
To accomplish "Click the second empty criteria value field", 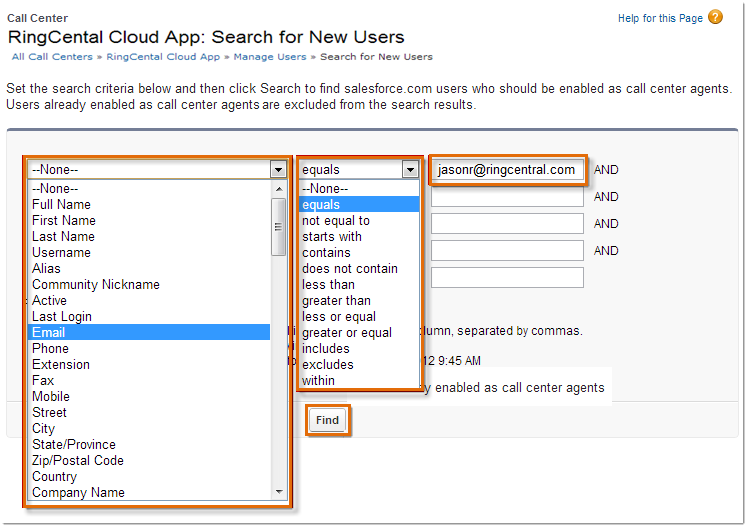I will (x=507, y=197).
